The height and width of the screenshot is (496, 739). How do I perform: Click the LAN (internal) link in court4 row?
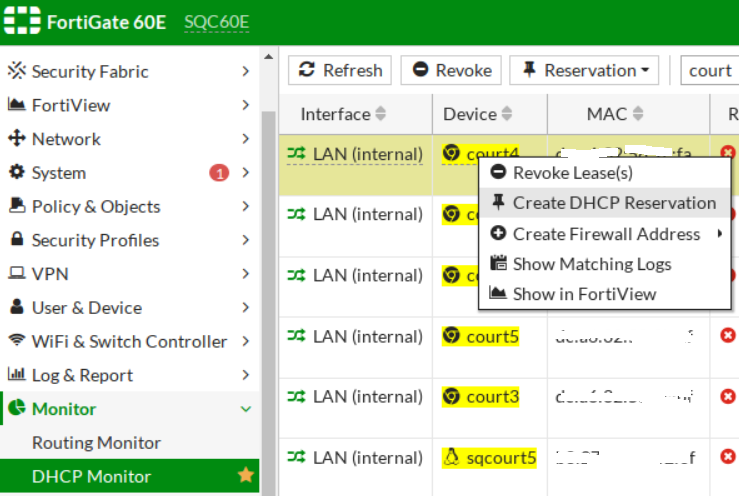tap(368, 154)
